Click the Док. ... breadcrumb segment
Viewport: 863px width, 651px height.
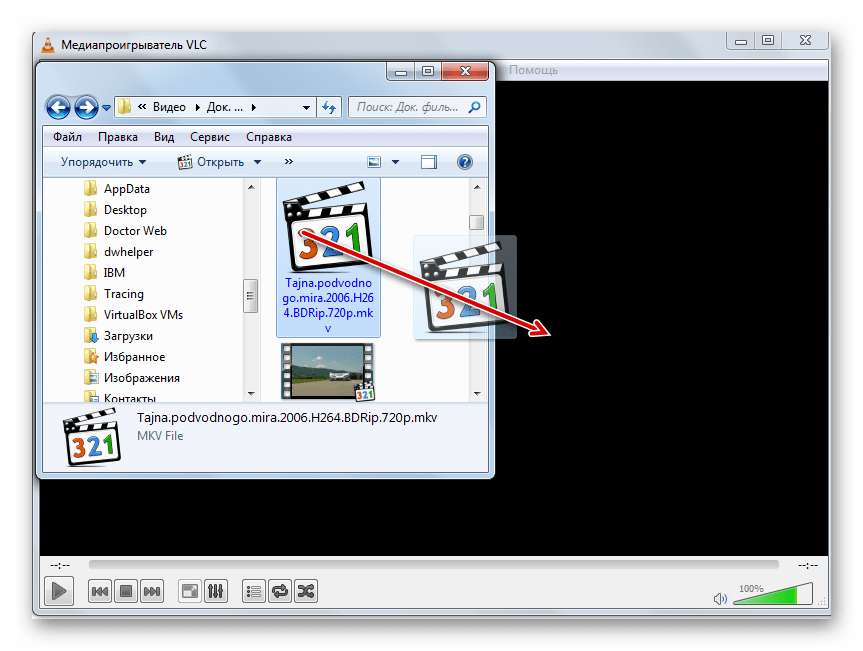pyautogui.click(x=225, y=107)
